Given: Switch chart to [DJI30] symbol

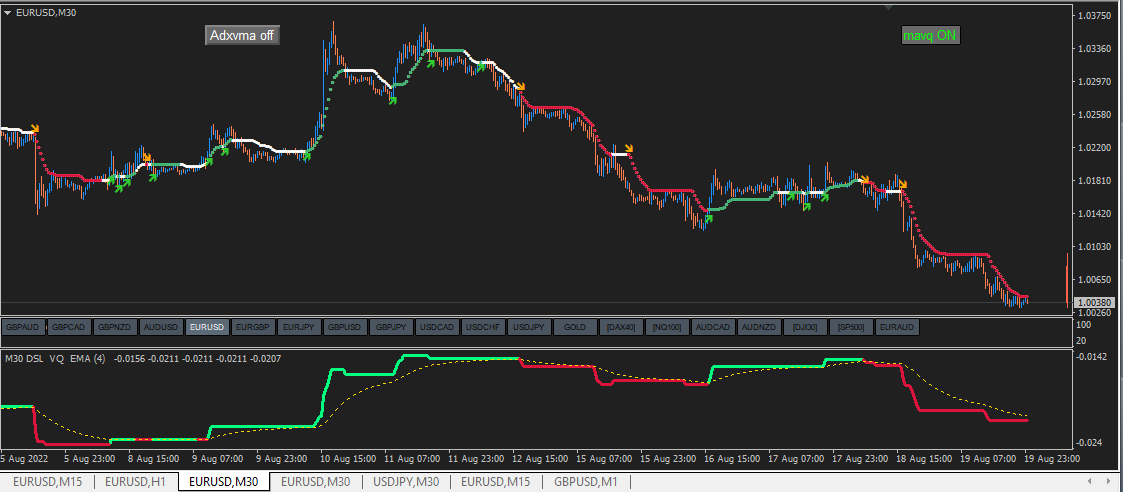Looking at the screenshot, I should pyautogui.click(x=805, y=327).
